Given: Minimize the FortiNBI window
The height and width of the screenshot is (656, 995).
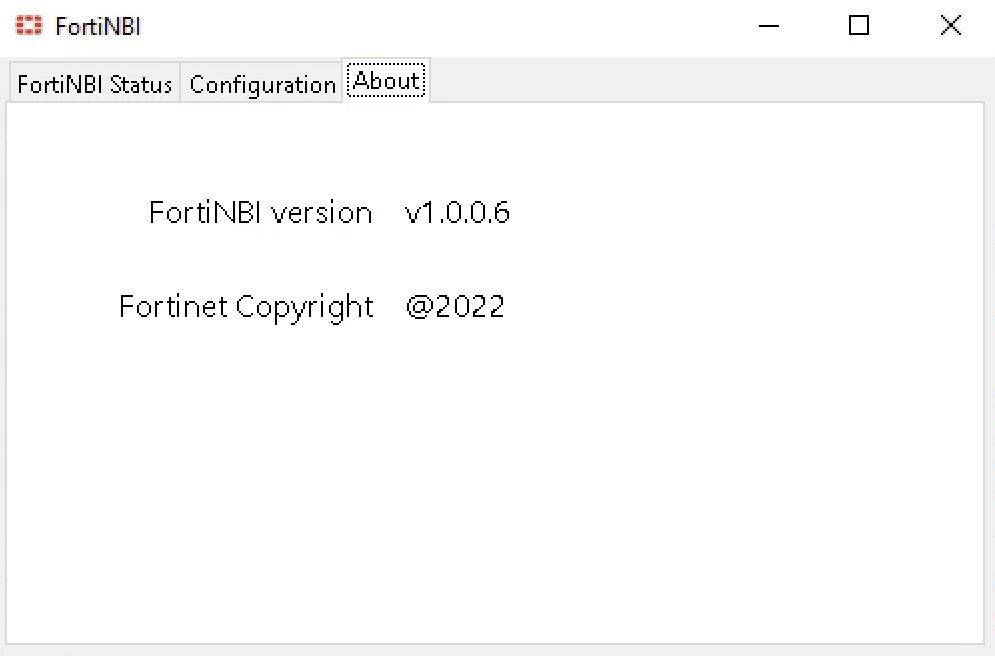Looking at the screenshot, I should [768, 26].
